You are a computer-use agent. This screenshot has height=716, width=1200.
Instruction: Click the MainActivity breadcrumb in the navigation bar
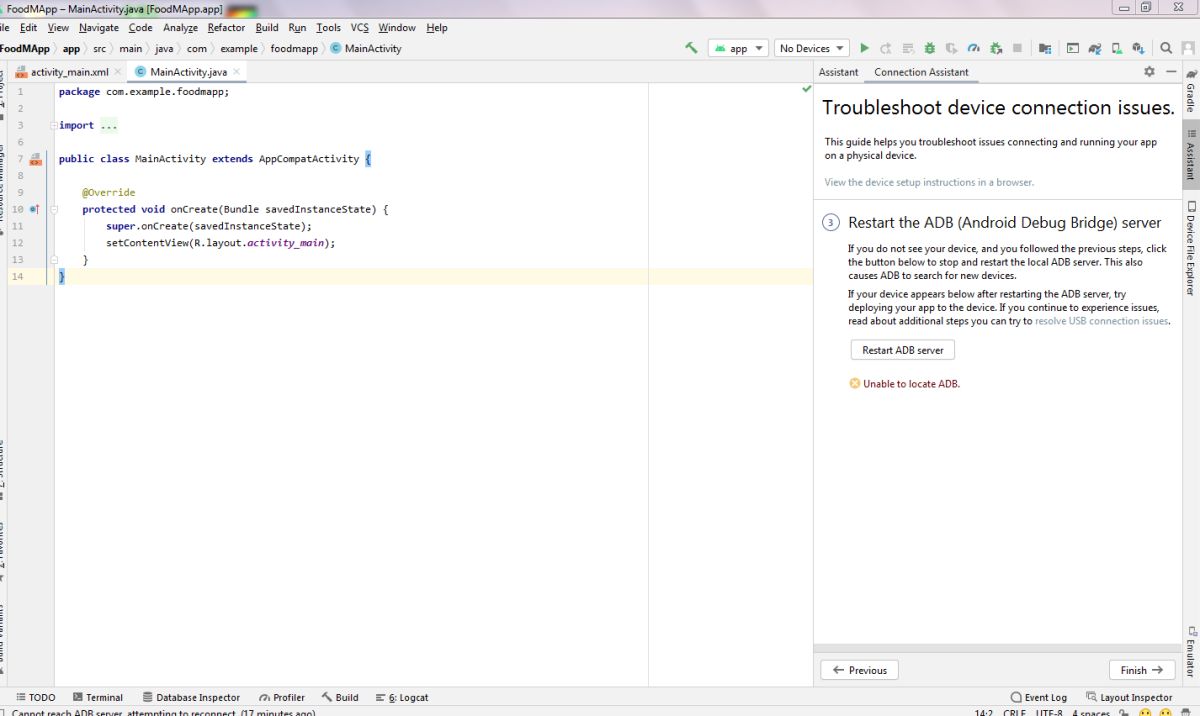[366, 48]
